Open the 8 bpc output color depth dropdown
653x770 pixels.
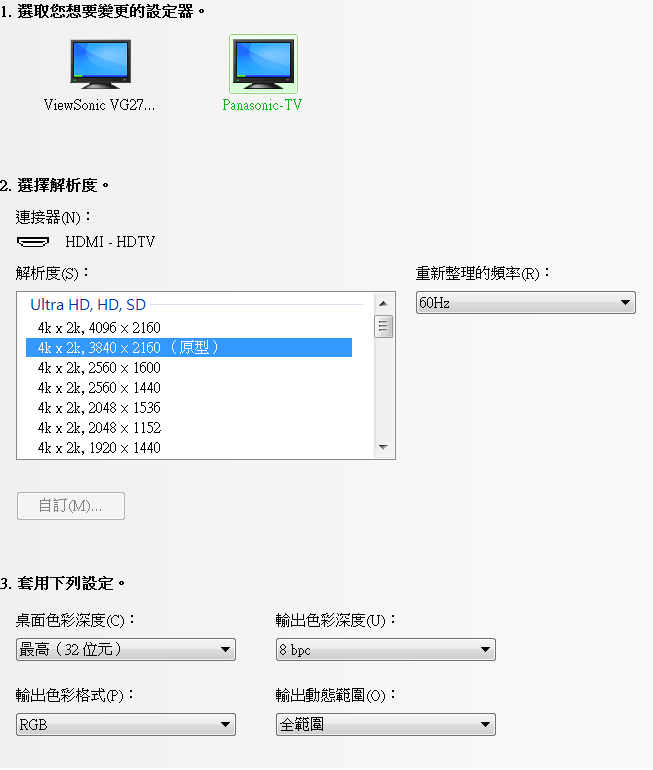[x=385, y=650]
